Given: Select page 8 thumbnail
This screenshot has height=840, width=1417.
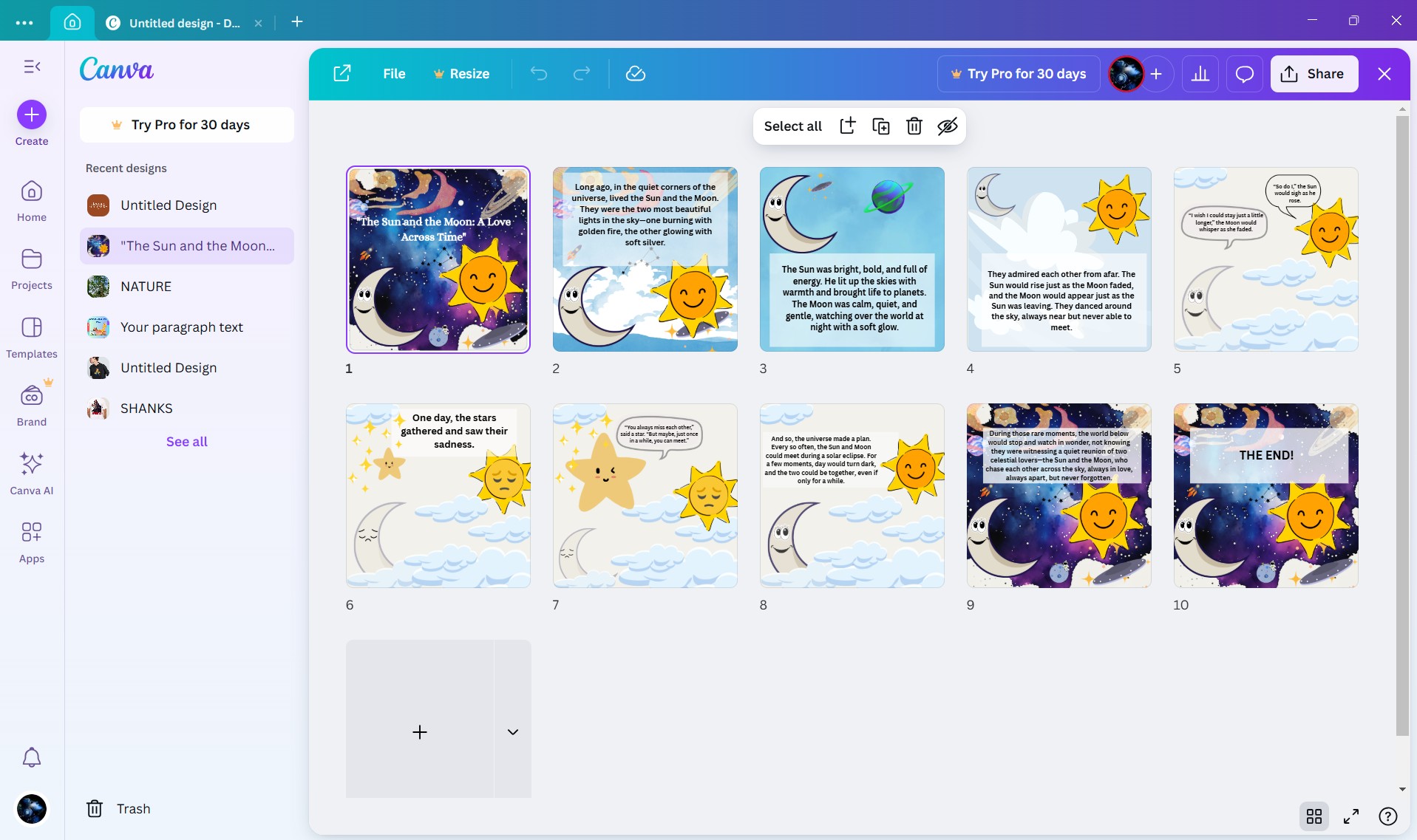Looking at the screenshot, I should (x=852, y=496).
